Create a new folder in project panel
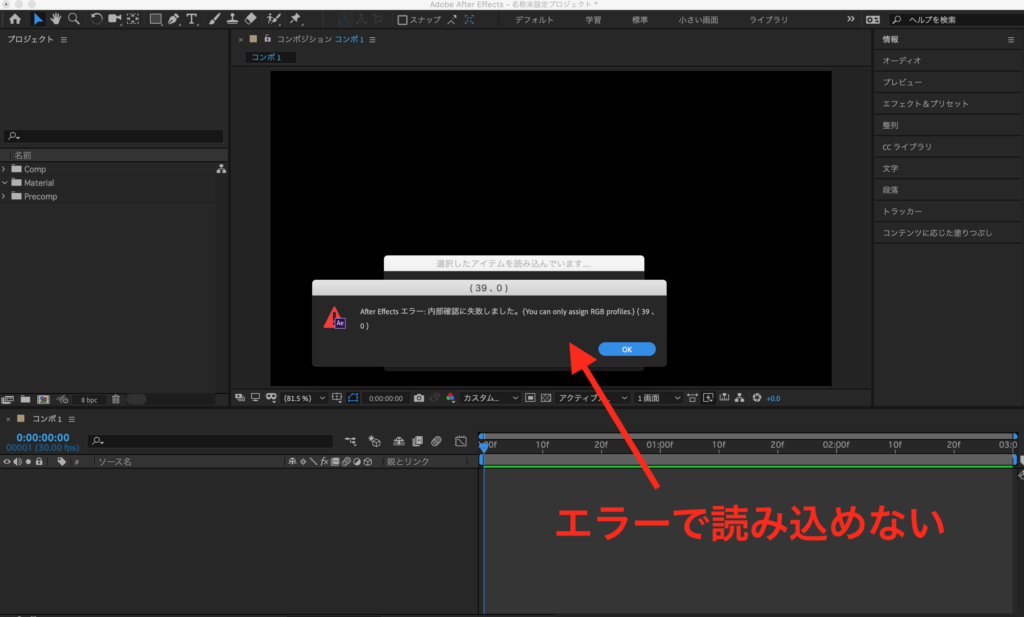The width and height of the screenshot is (1024, 617). (25, 400)
